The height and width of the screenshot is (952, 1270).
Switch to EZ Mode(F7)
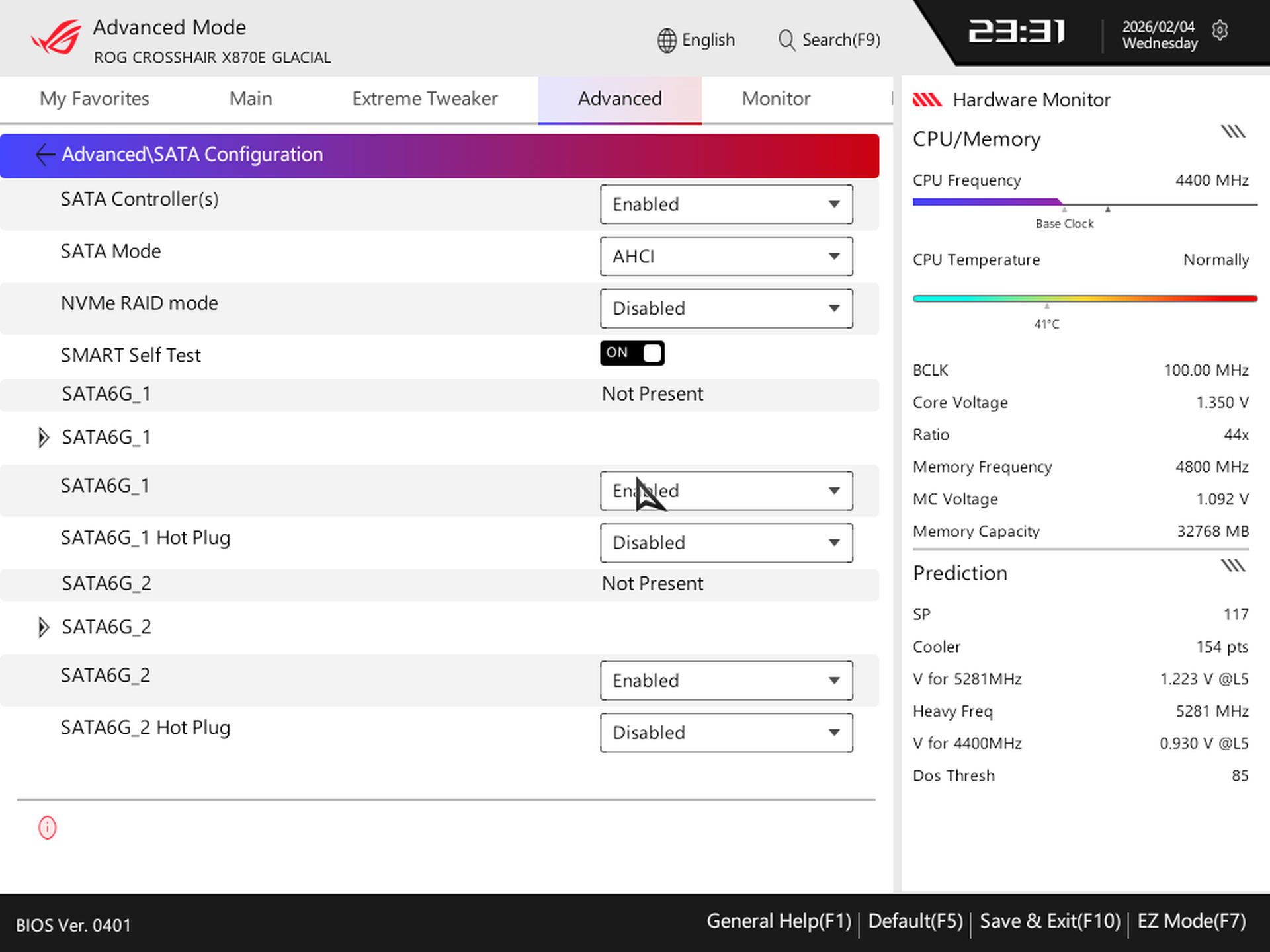pos(1191,920)
